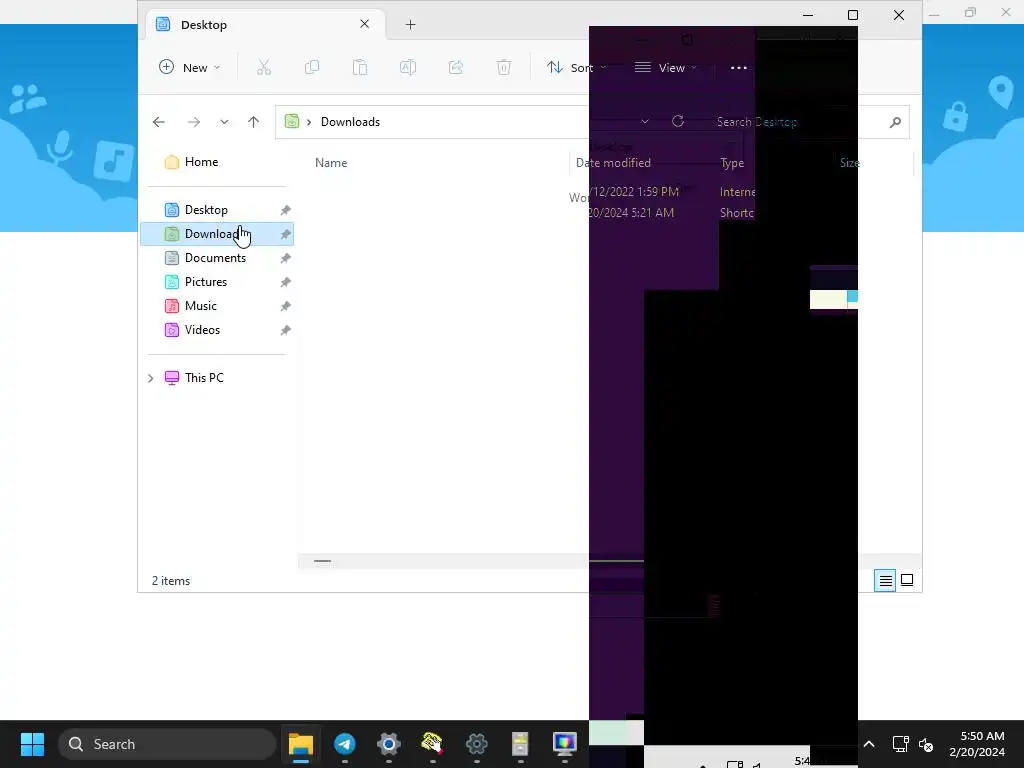This screenshot has height=768, width=1024.
Task: Open Telegram from the taskbar
Action: (x=345, y=744)
